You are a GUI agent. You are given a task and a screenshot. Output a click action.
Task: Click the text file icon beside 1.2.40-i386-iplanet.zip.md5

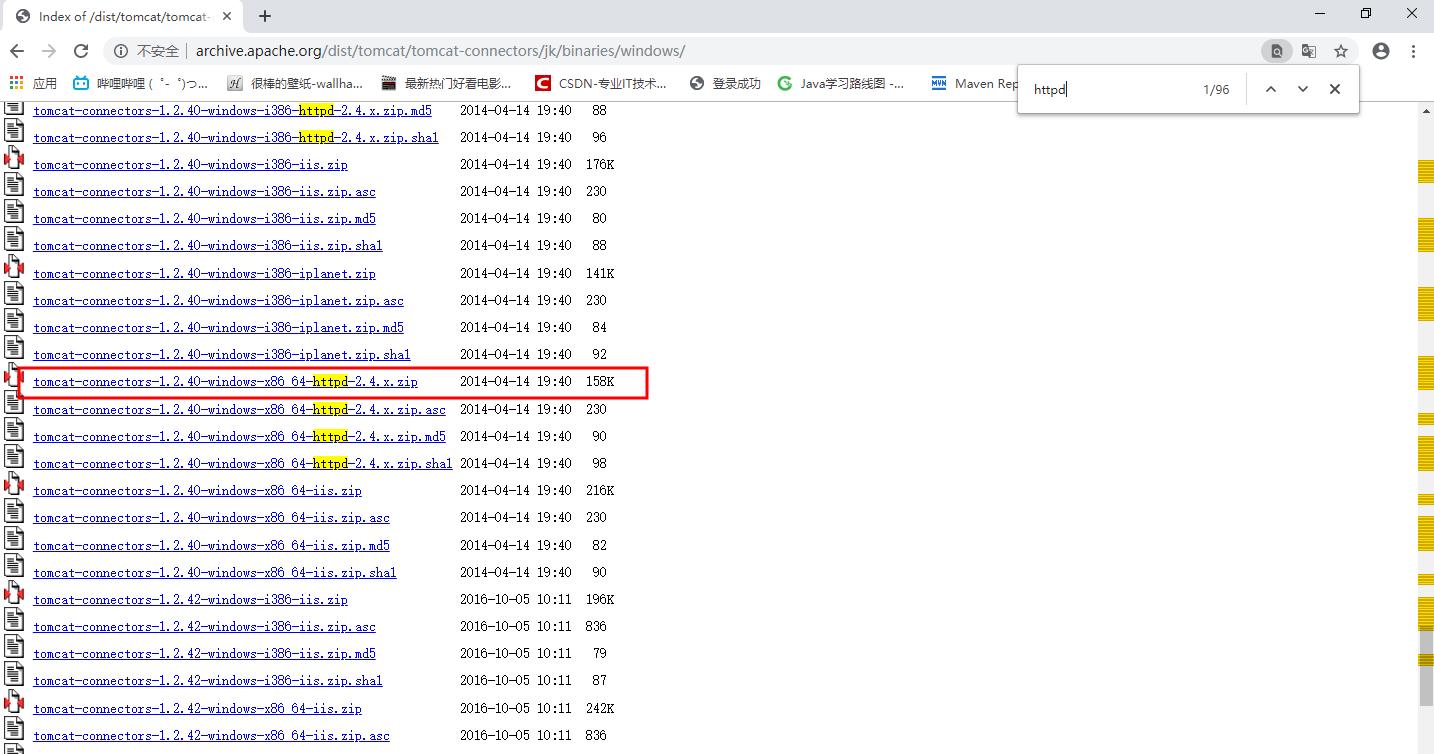click(14, 321)
